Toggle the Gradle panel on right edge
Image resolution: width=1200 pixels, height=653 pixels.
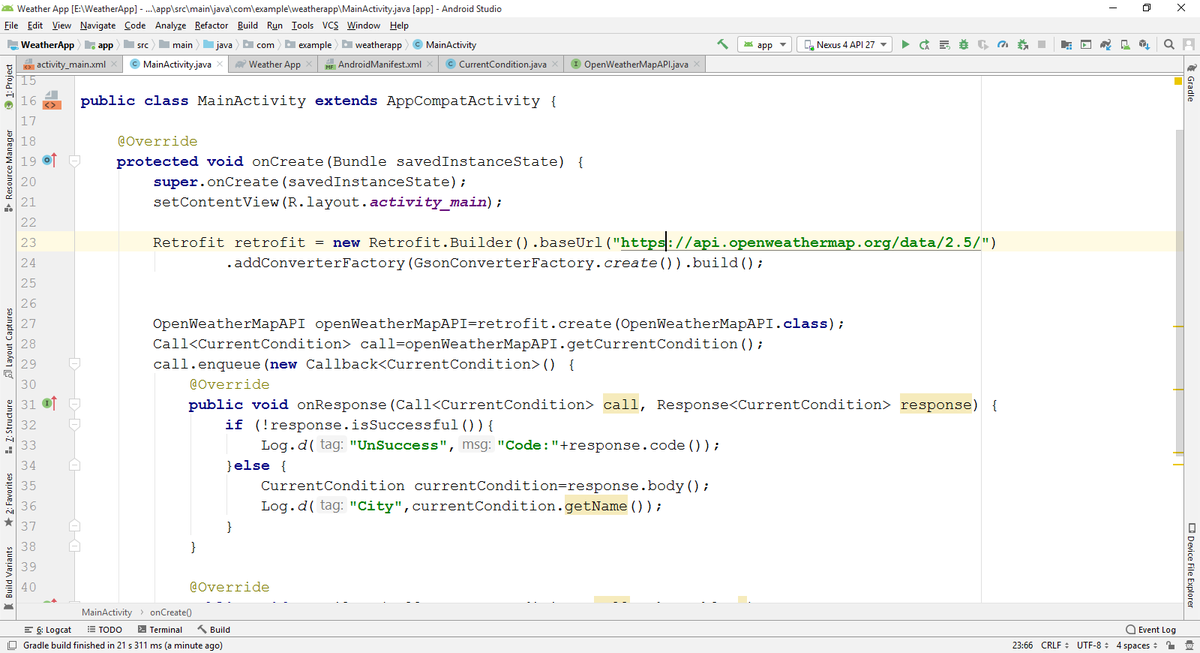coord(1192,82)
